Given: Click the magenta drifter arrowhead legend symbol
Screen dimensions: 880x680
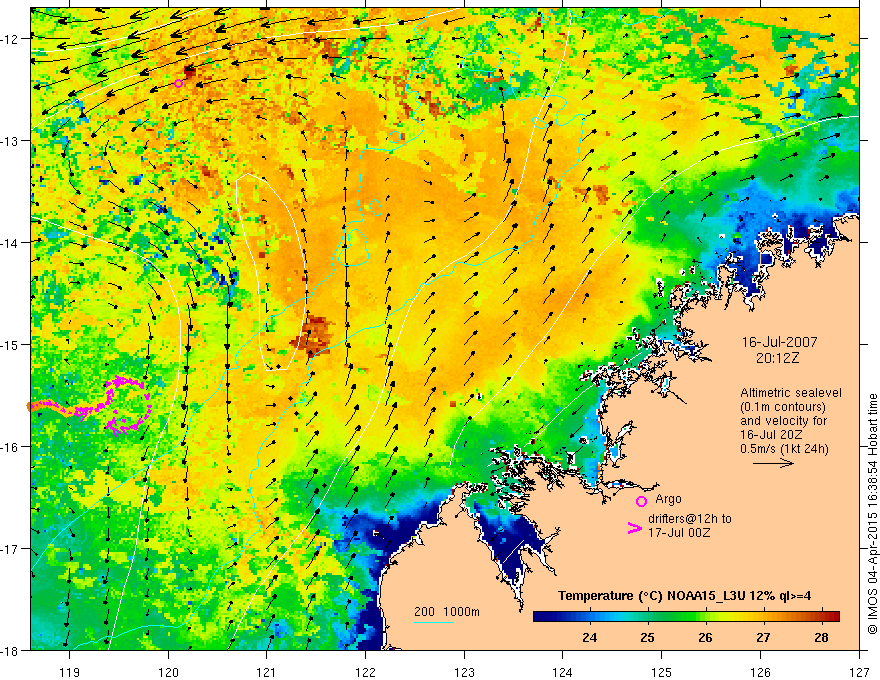Looking at the screenshot, I should click(x=634, y=528).
